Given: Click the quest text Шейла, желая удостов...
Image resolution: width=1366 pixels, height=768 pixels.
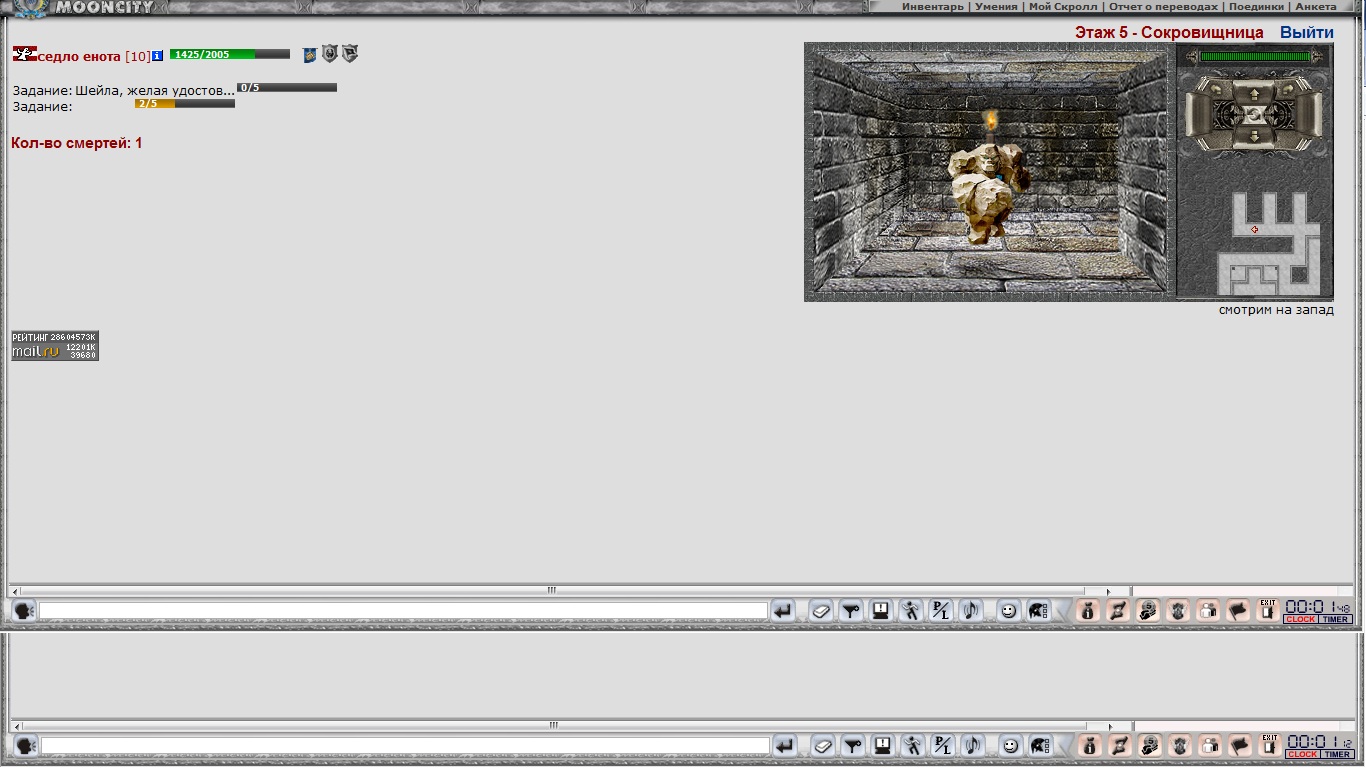Looking at the screenshot, I should point(155,90).
